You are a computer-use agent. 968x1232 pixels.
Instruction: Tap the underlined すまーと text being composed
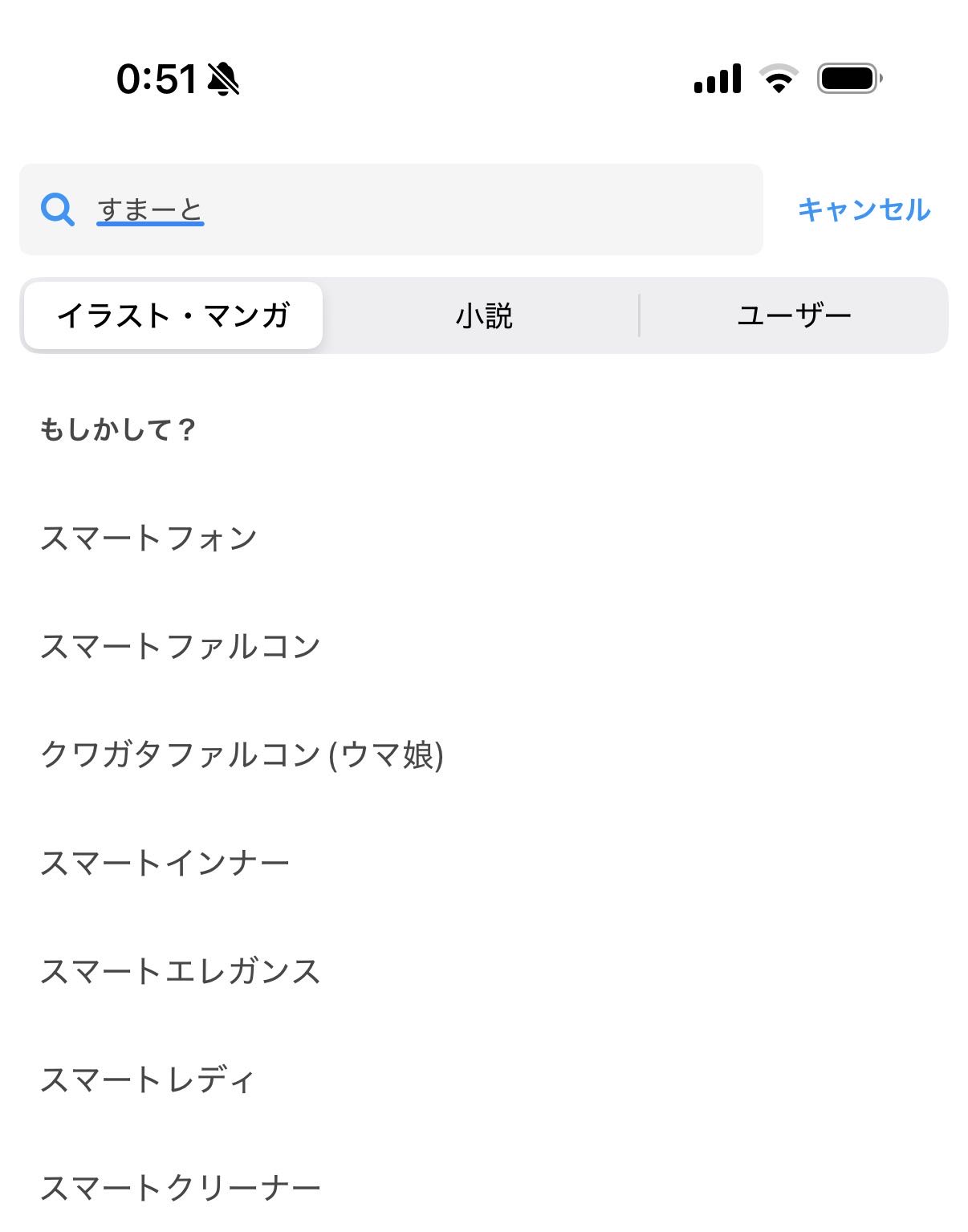pos(150,209)
